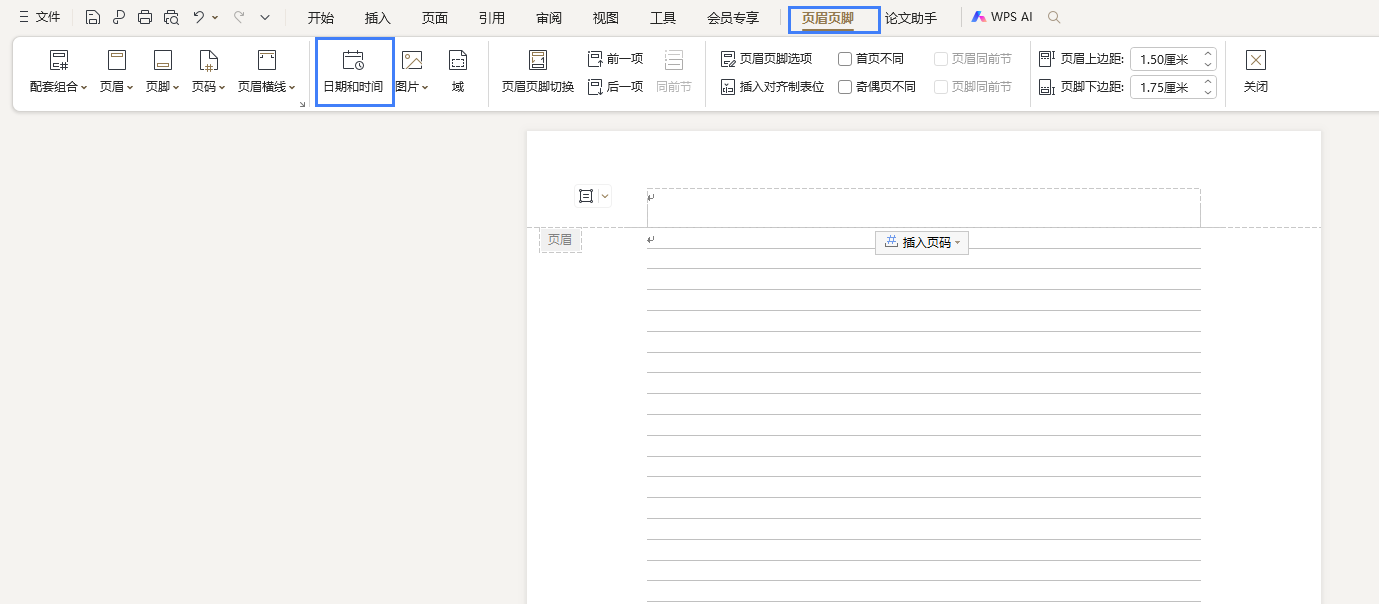Open 页眉页脚选项

(x=767, y=59)
